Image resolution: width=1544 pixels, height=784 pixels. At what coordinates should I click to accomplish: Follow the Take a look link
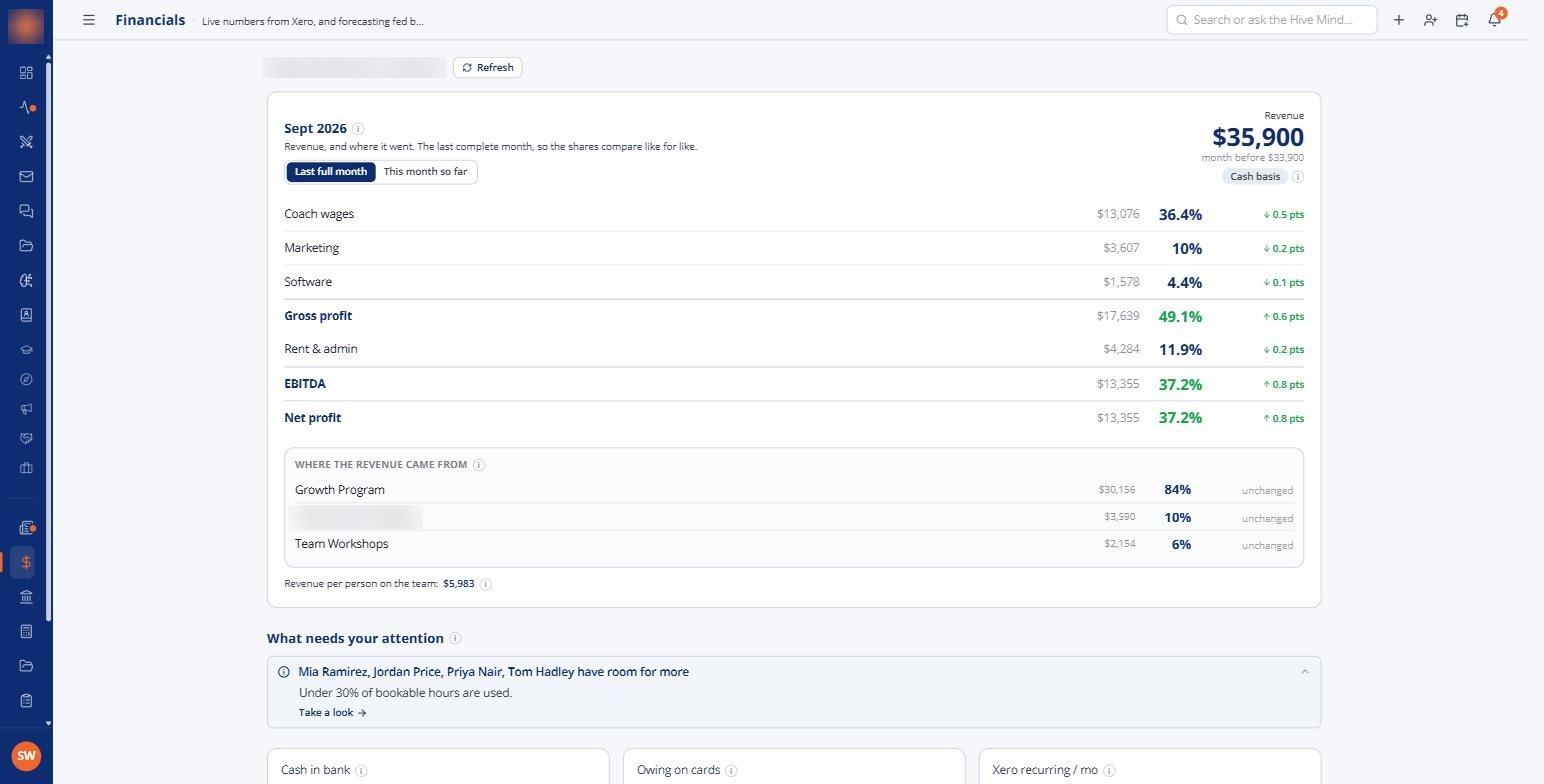333,713
